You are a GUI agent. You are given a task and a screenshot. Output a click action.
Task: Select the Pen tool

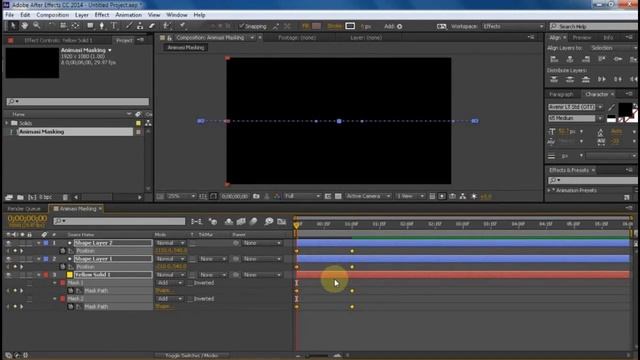tap(102, 26)
